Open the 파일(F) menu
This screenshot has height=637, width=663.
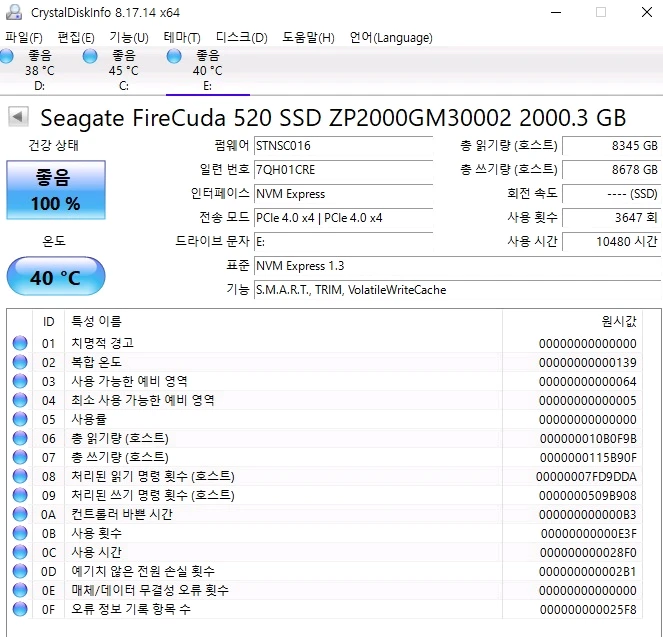[x=24, y=38]
